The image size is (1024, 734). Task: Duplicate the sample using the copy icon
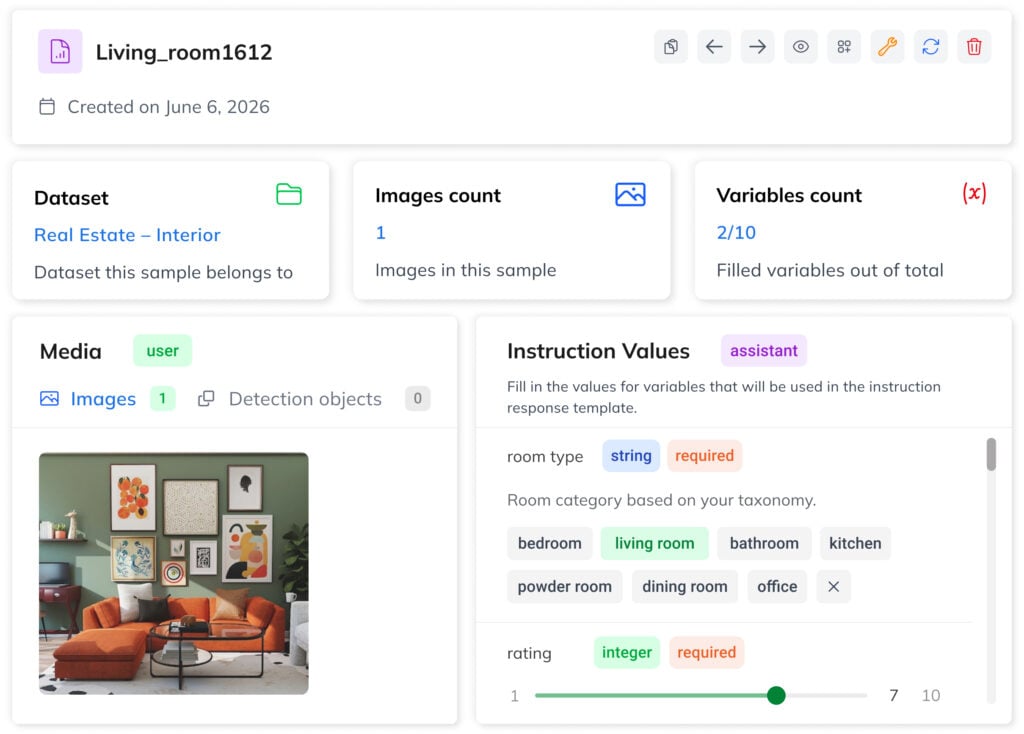click(x=671, y=46)
